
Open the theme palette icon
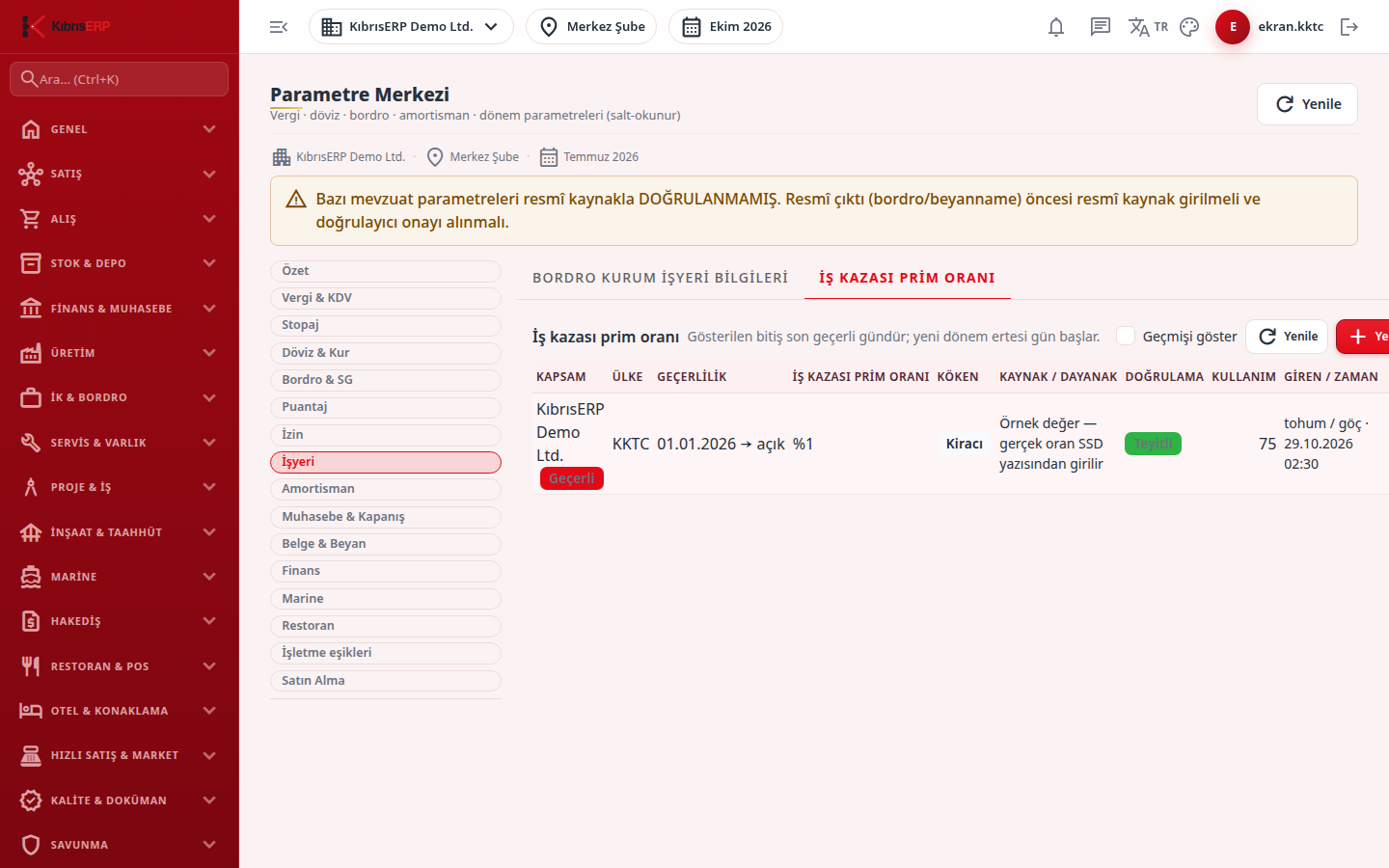1189,27
